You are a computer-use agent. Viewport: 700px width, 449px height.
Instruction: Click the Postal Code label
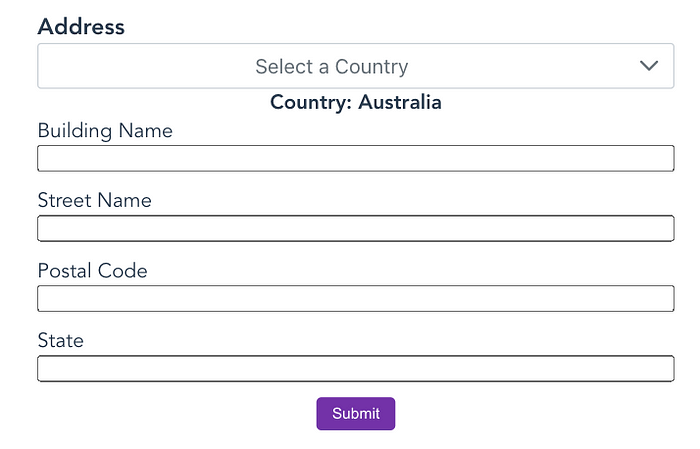coord(92,270)
